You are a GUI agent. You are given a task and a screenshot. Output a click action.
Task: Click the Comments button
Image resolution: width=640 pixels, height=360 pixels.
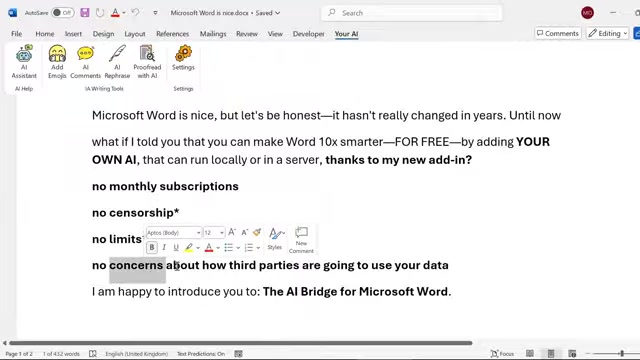click(x=558, y=33)
